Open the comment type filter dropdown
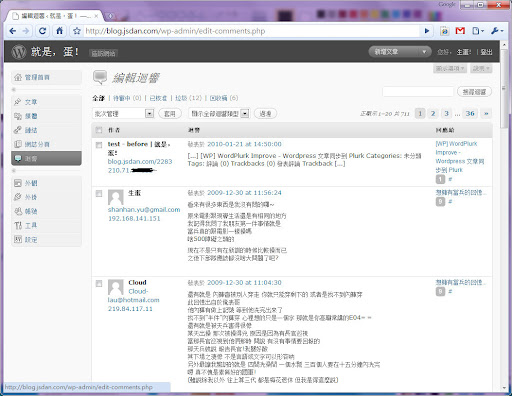Image resolution: width=512 pixels, height=396 pixels. [x=219, y=114]
